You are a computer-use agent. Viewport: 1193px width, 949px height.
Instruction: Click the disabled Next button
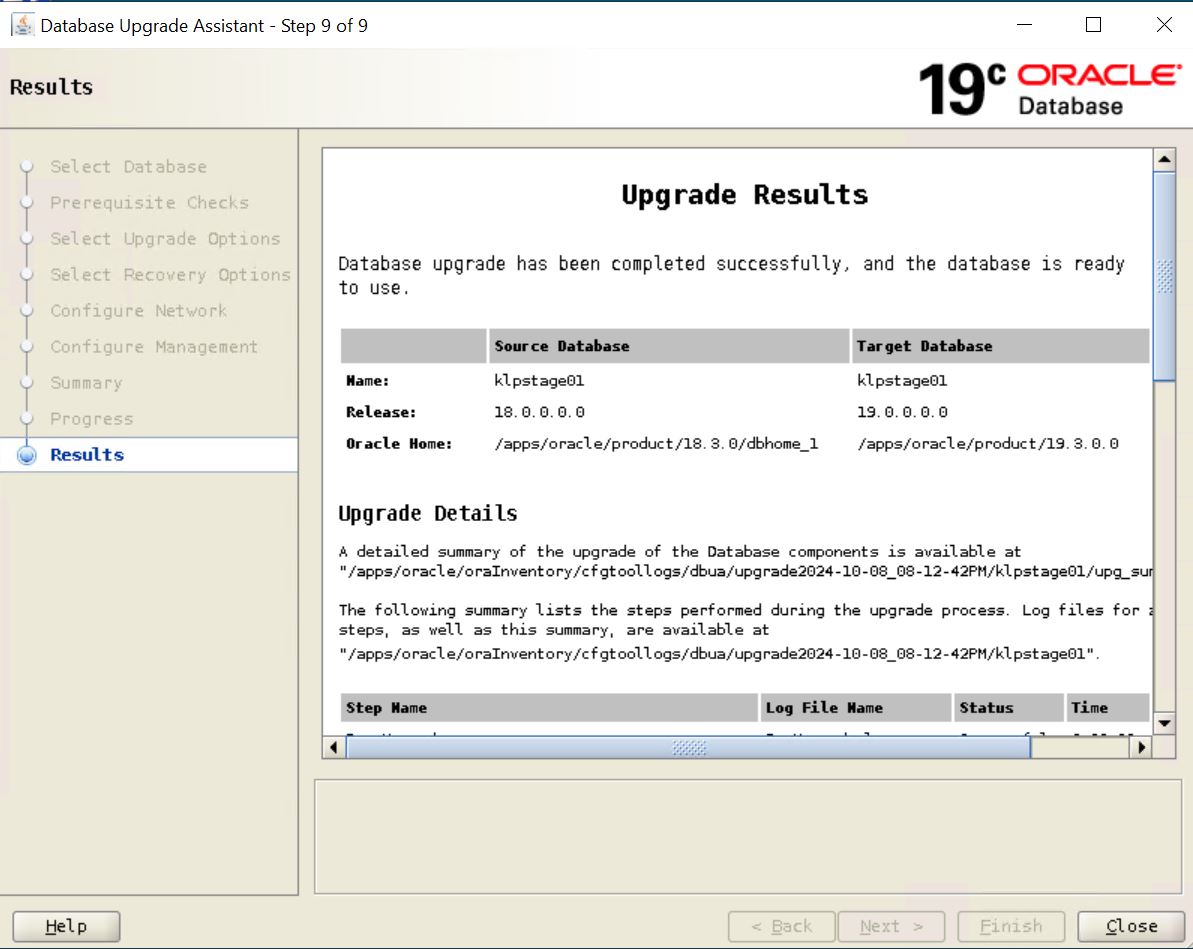coord(891,926)
